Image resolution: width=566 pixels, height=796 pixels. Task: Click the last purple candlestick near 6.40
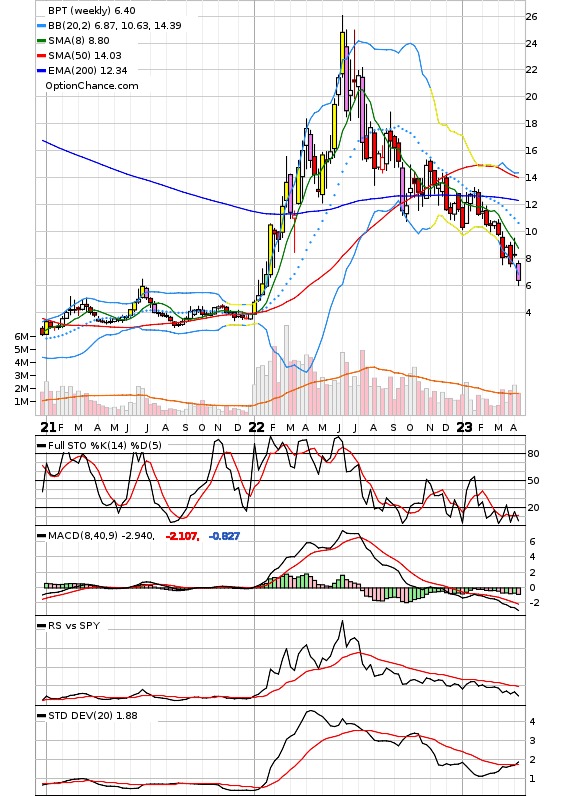click(x=519, y=272)
